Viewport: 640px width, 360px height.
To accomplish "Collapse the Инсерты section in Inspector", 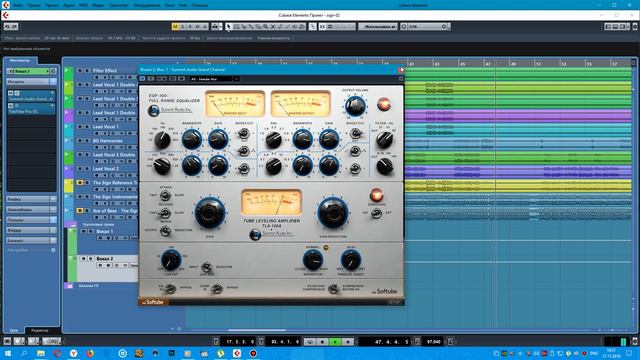I will 31,82.
